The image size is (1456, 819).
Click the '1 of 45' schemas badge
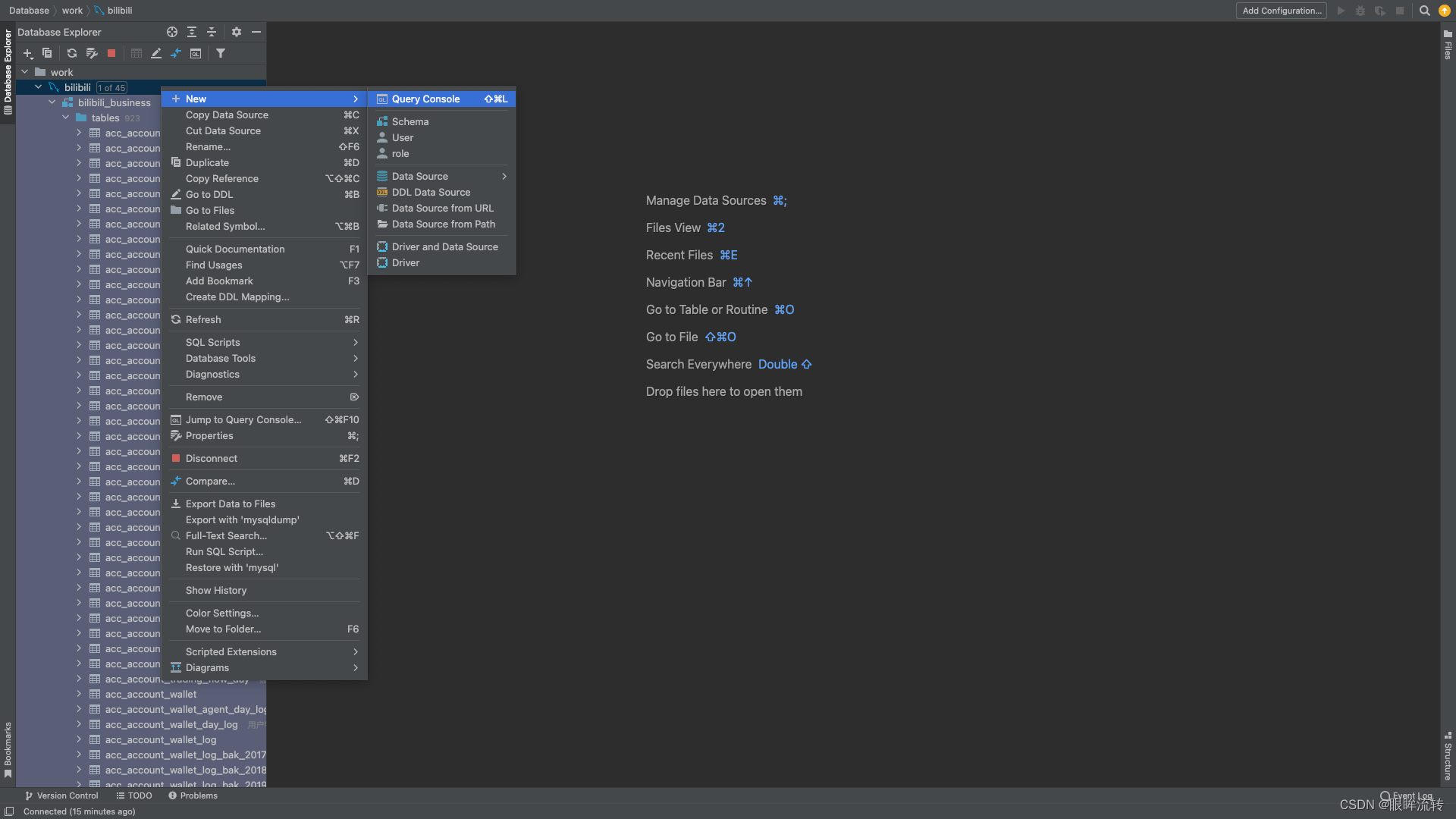(x=111, y=88)
